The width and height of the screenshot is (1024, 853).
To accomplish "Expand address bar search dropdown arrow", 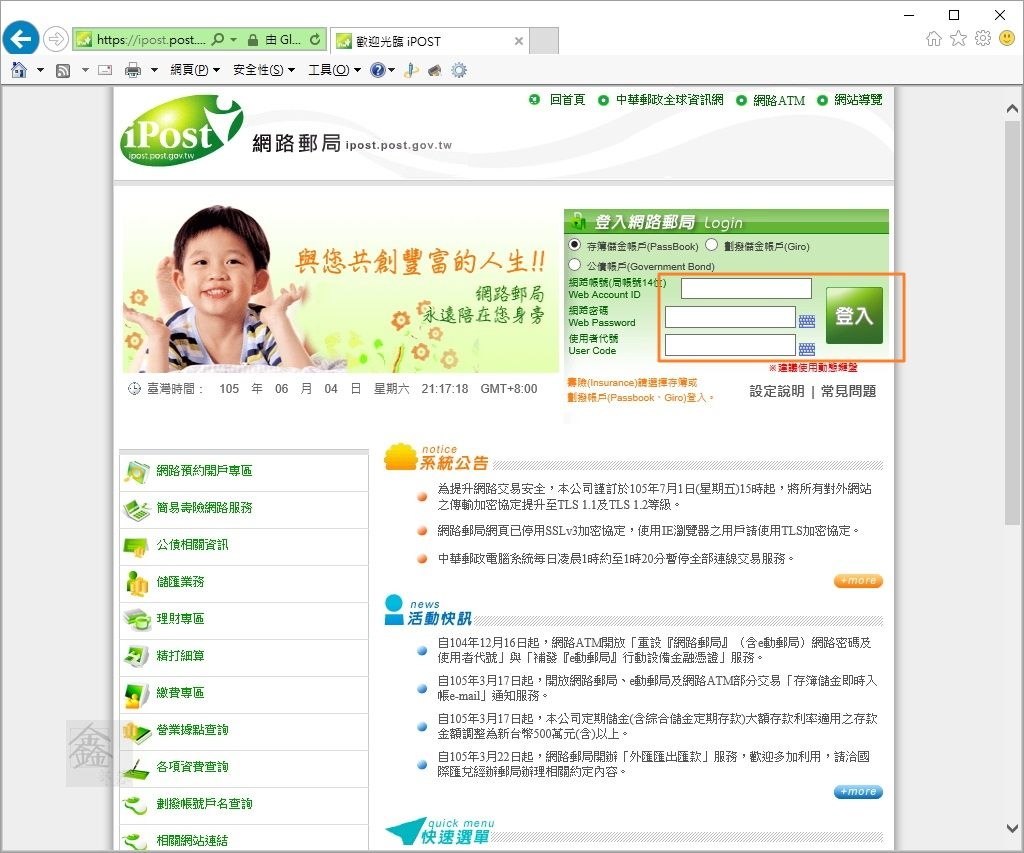I will click(x=234, y=40).
